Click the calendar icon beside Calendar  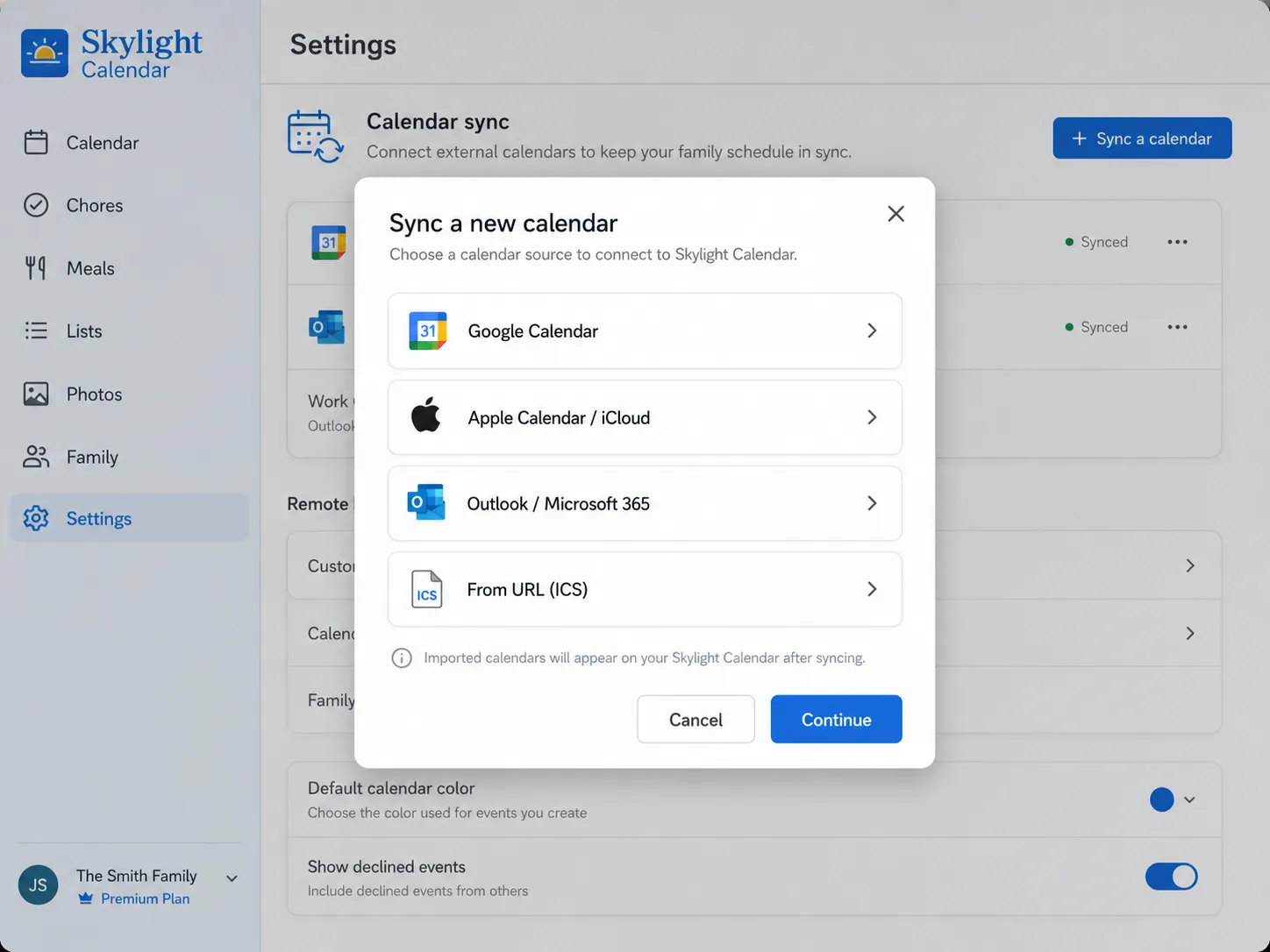pyautogui.click(x=36, y=142)
